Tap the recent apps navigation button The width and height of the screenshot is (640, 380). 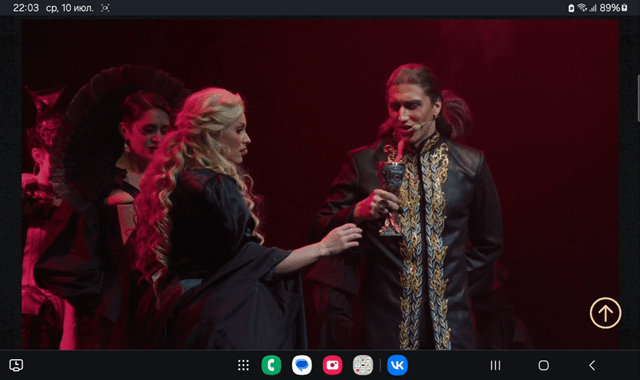coord(495,365)
